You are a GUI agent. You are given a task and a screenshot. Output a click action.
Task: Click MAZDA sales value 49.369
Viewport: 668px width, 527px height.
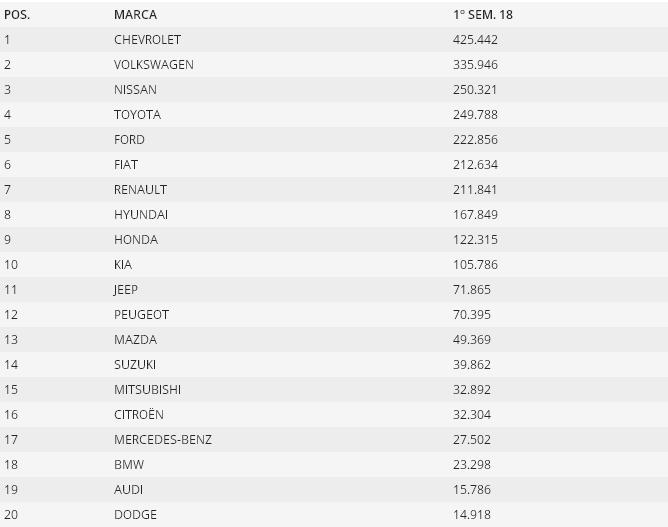tap(472, 340)
